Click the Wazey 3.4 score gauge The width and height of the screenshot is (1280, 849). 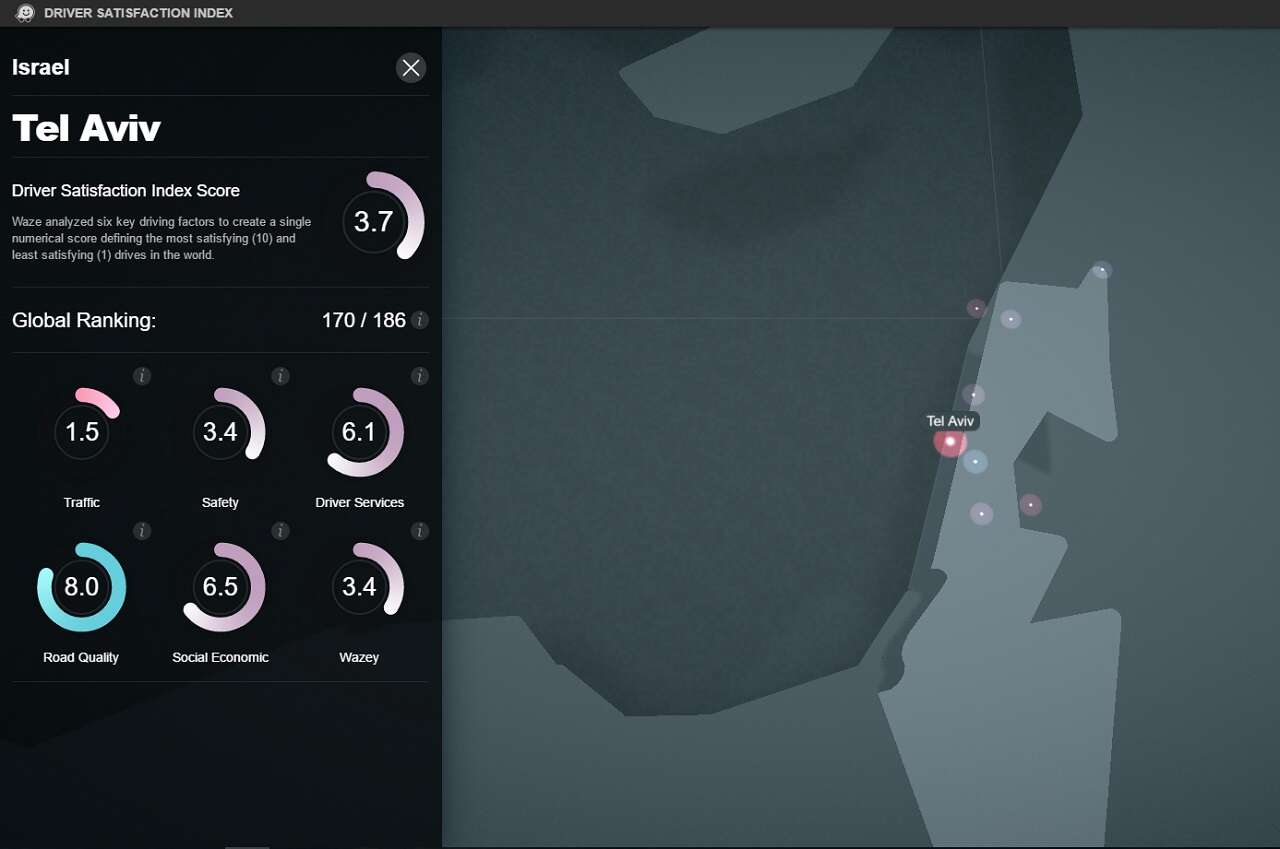click(359, 587)
